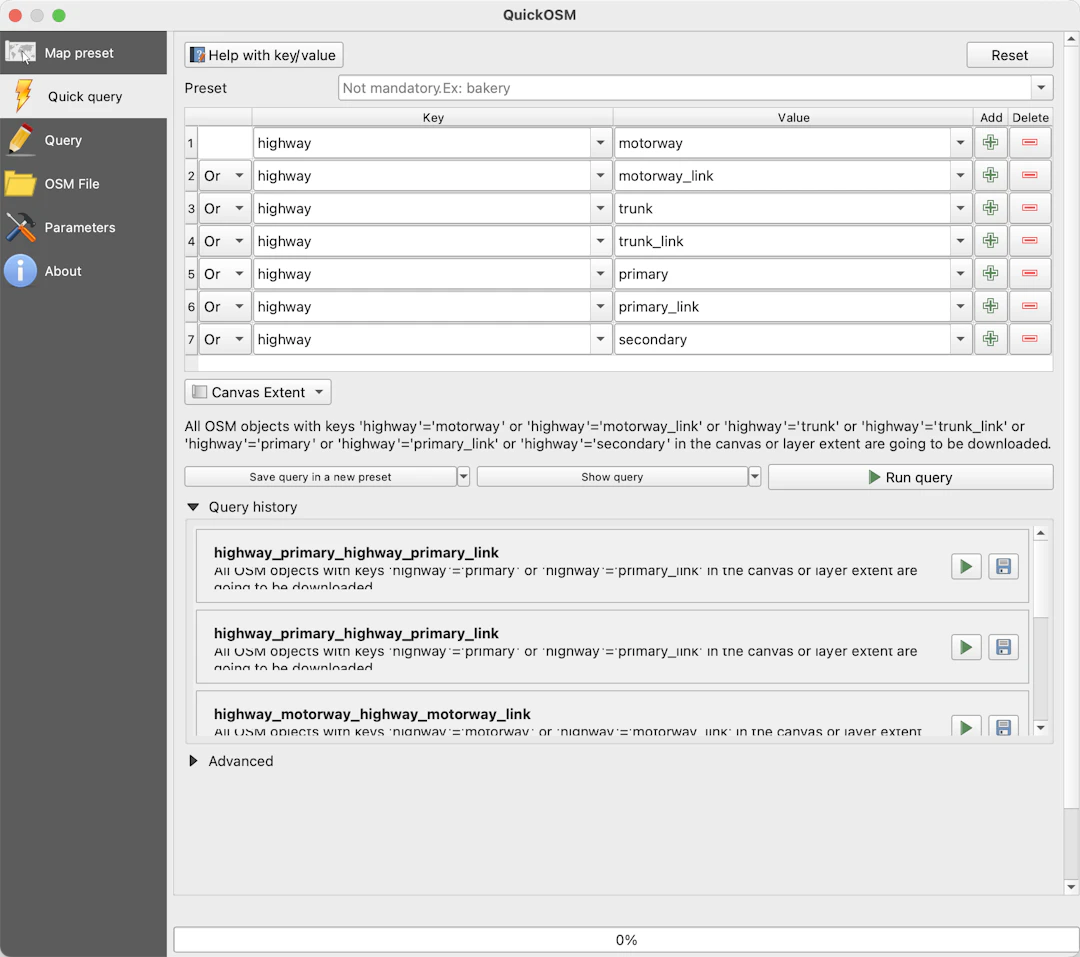
Task: Click the Preset input field
Action: pyautogui.click(x=685, y=88)
